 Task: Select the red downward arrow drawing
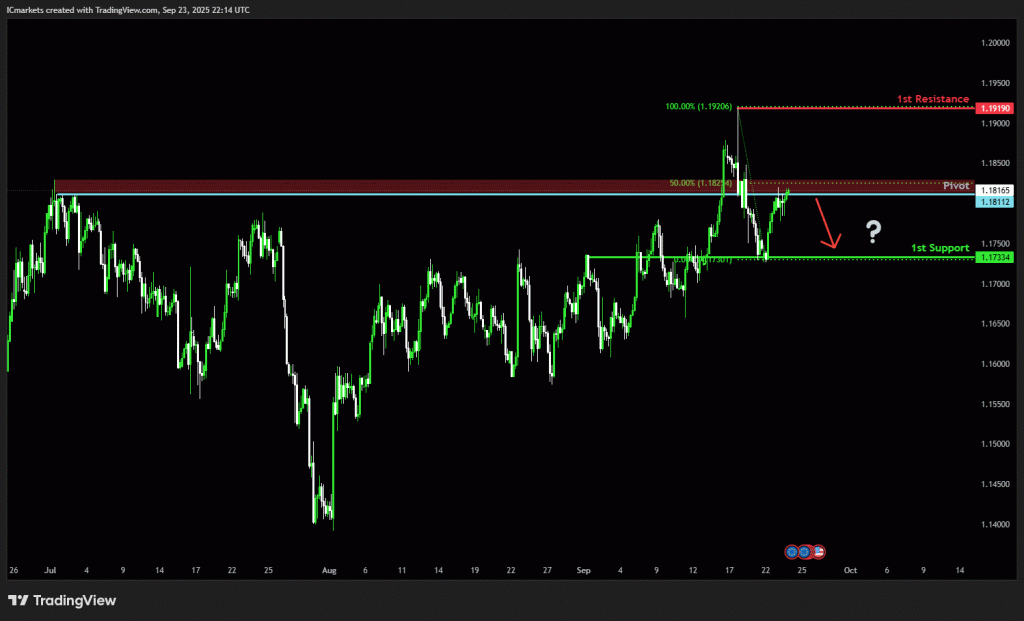[x=829, y=222]
